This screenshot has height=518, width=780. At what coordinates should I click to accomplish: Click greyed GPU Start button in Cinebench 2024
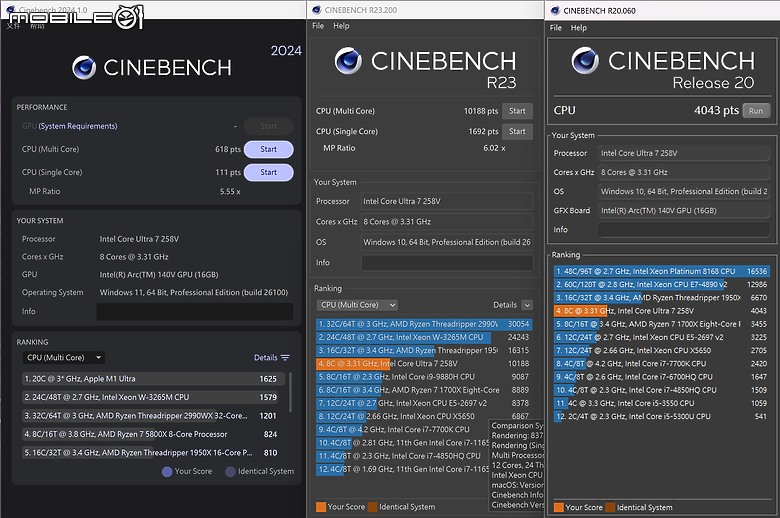click(269, 126)
